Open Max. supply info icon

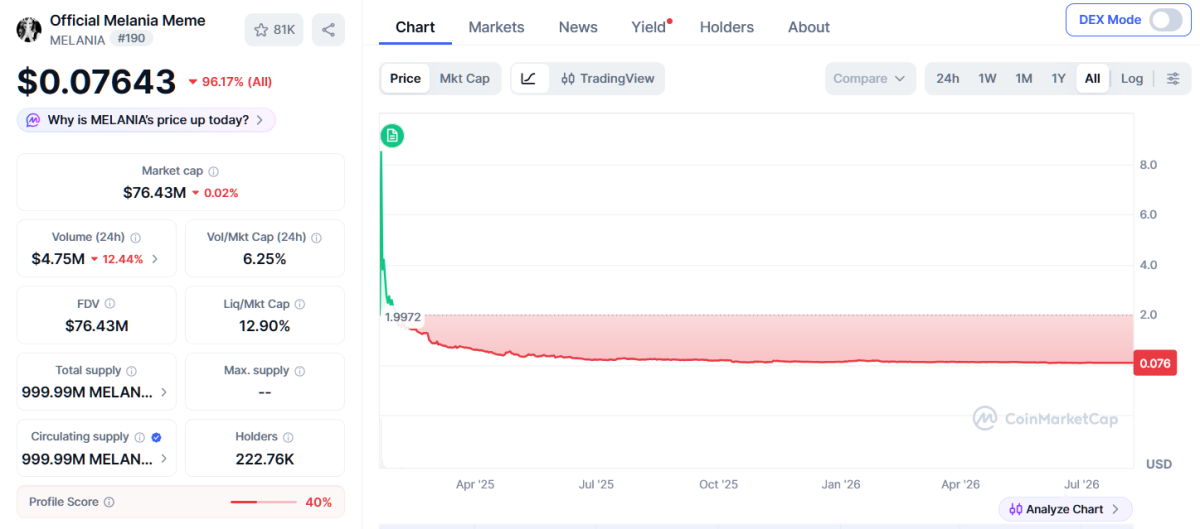click(299, 371)
